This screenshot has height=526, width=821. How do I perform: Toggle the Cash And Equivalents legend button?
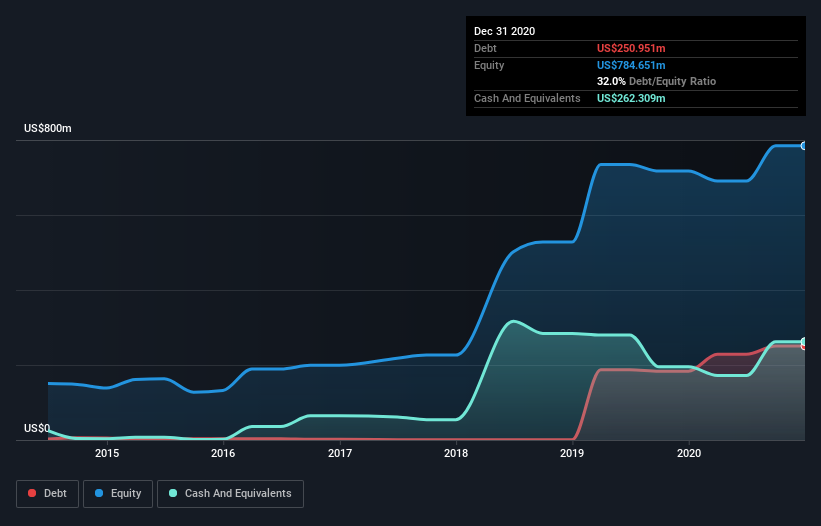point(230,494)
